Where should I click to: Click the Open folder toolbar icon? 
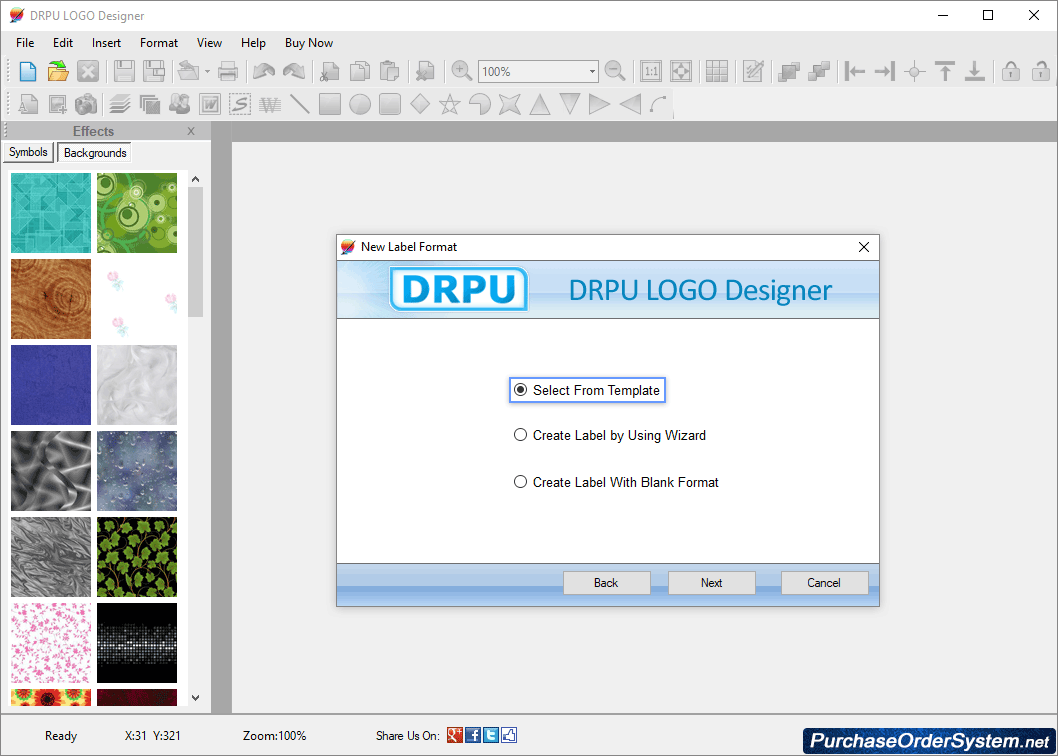tap(58, 71)
